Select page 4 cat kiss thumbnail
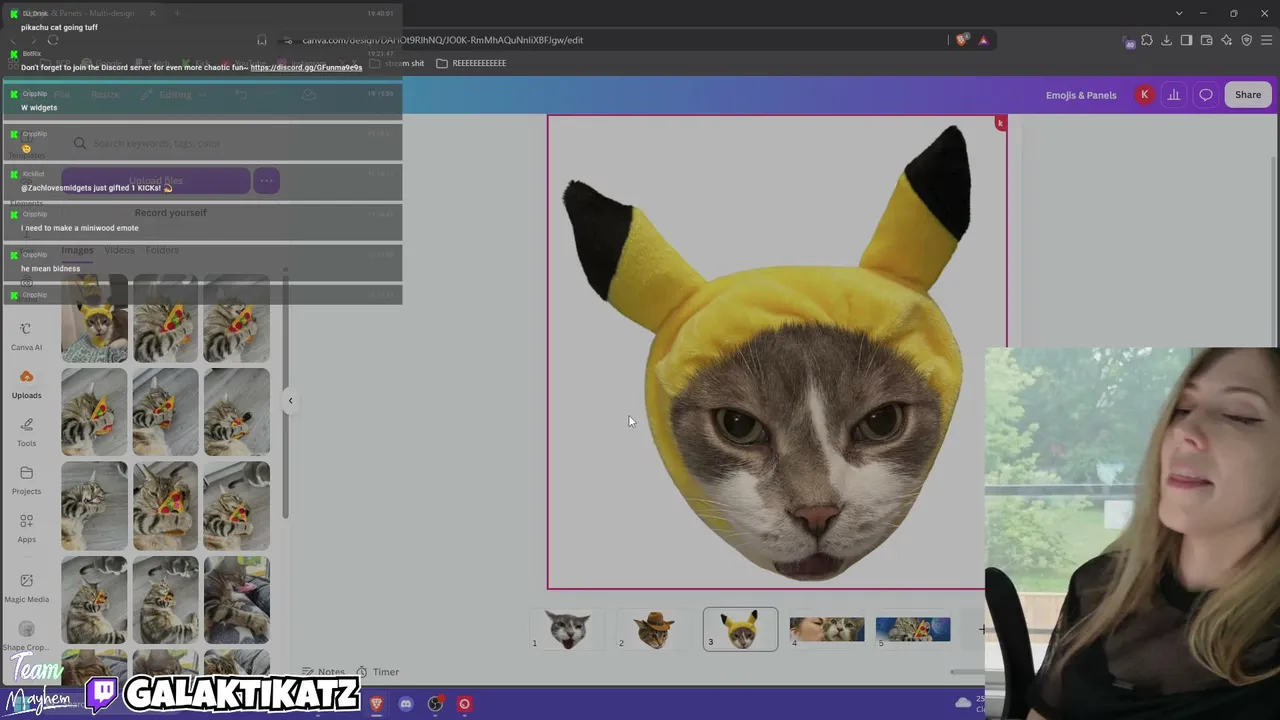Screen dimensions: 1280x720 [x=827, y=629]
